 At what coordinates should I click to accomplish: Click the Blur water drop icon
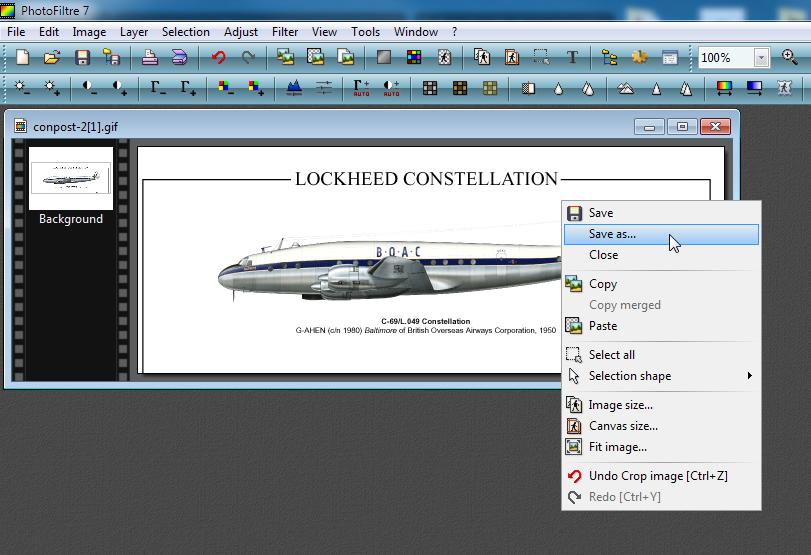(558, 88)
